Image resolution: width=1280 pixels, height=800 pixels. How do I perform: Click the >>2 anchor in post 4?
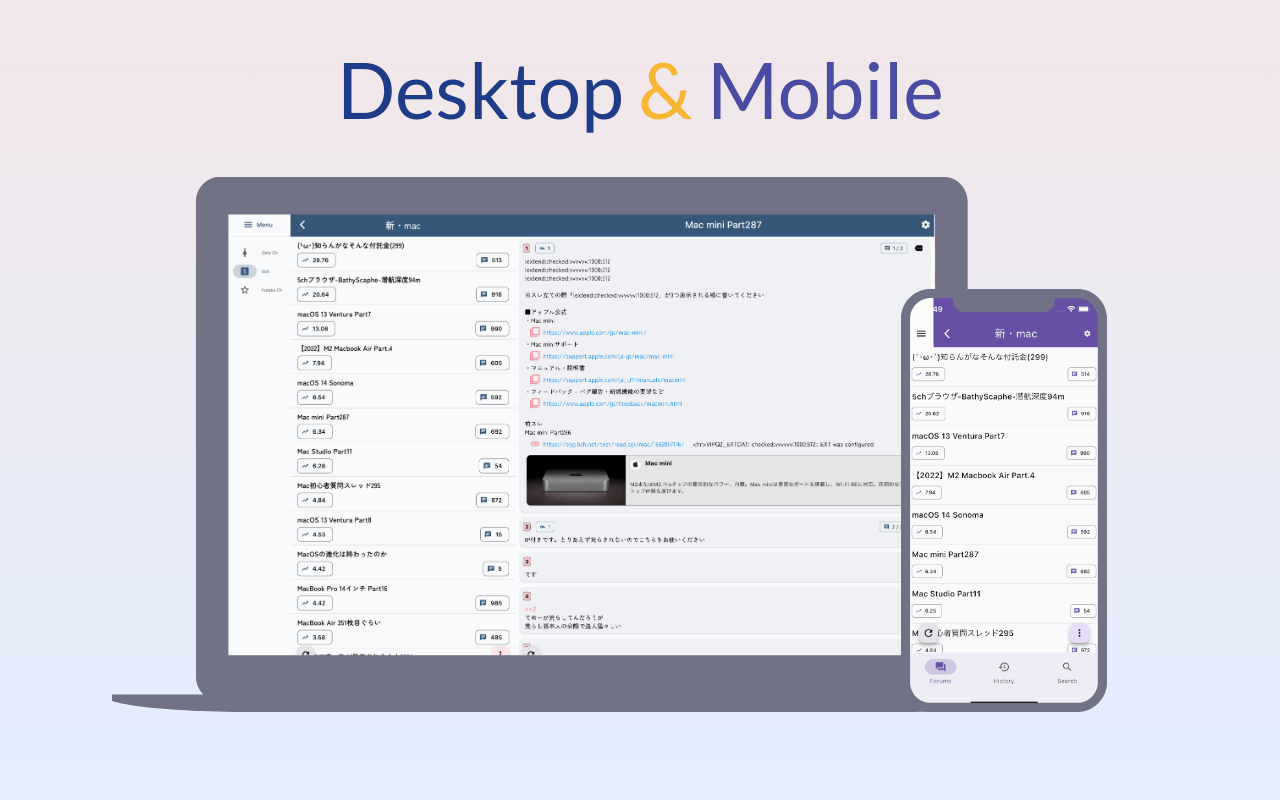pos(530,609)
